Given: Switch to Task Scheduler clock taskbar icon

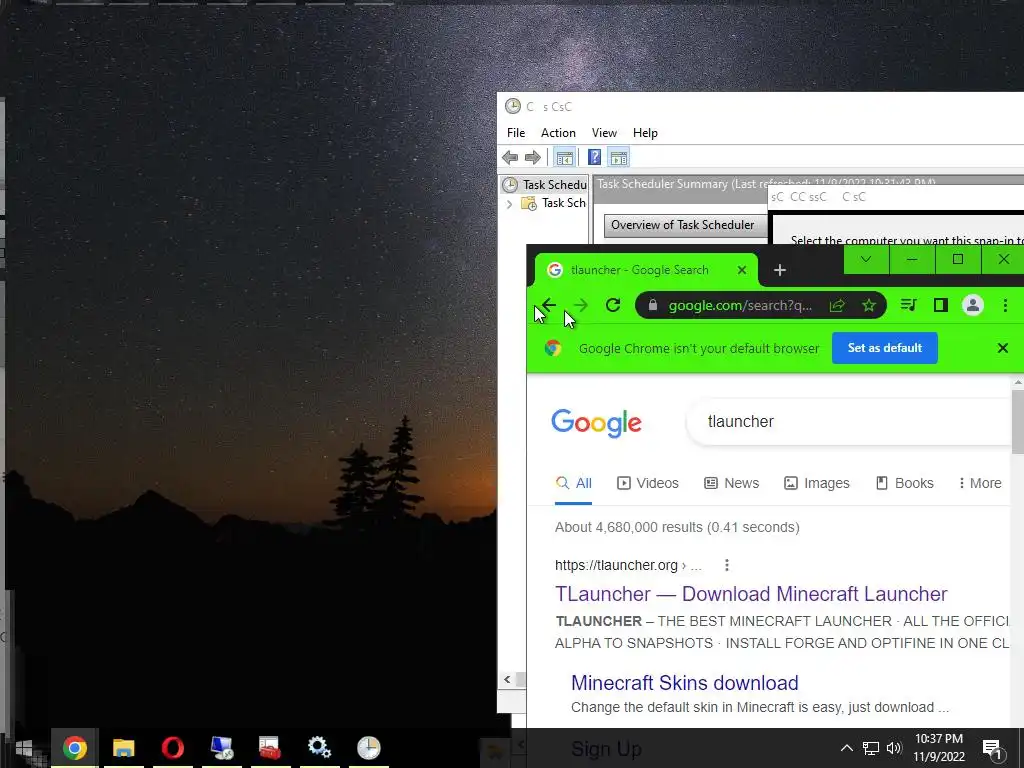Looking at the screenshot, I should 368,748.
